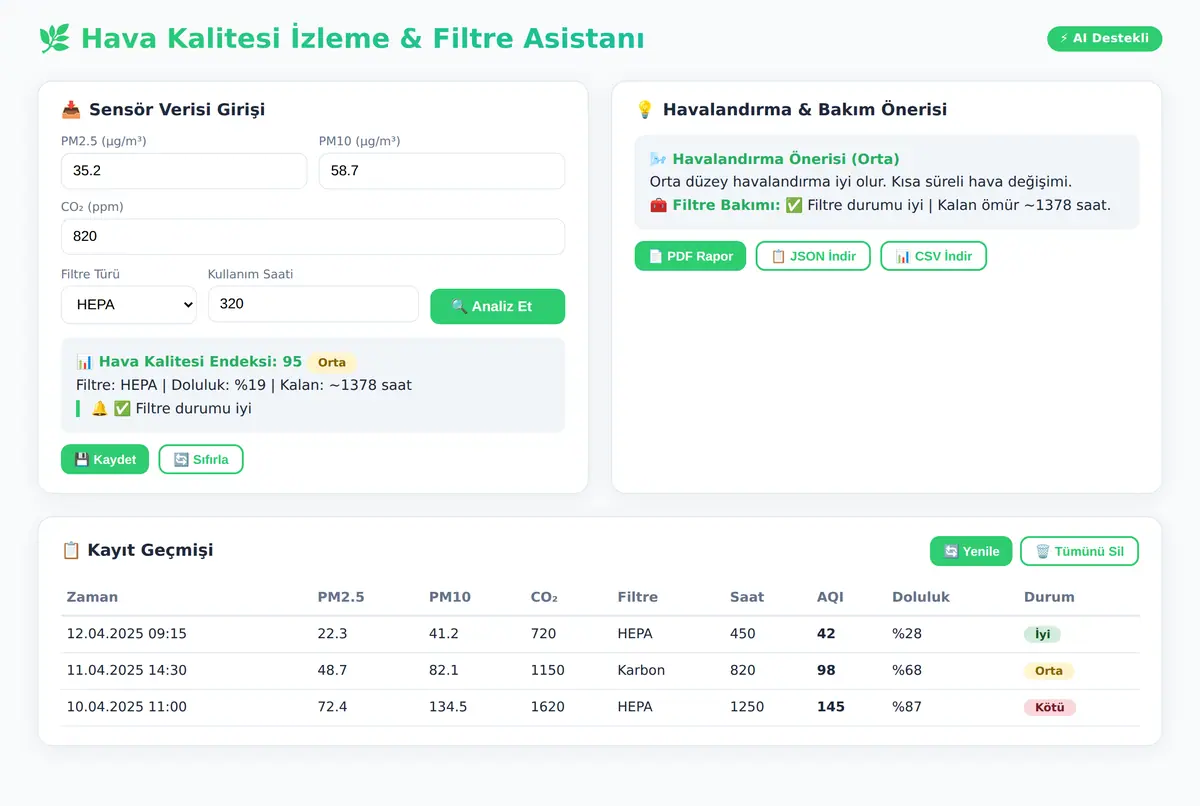The image size is (1200, 806).
Task: Refresh history with Yenile
Action: point(971,551)
